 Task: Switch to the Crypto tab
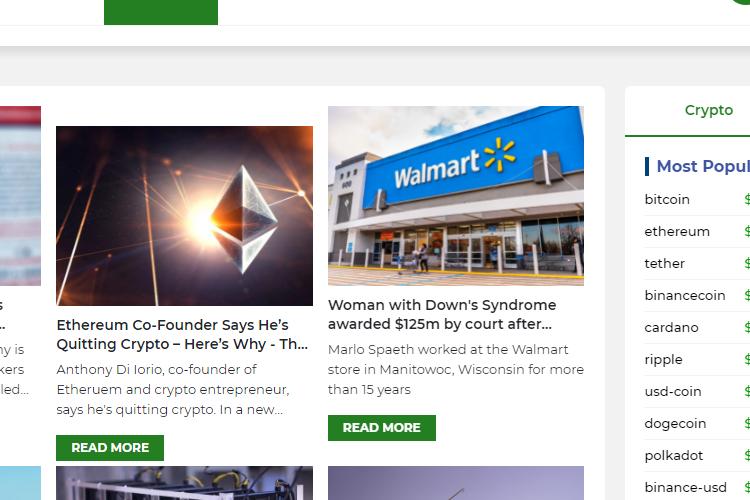click(708, 110)
